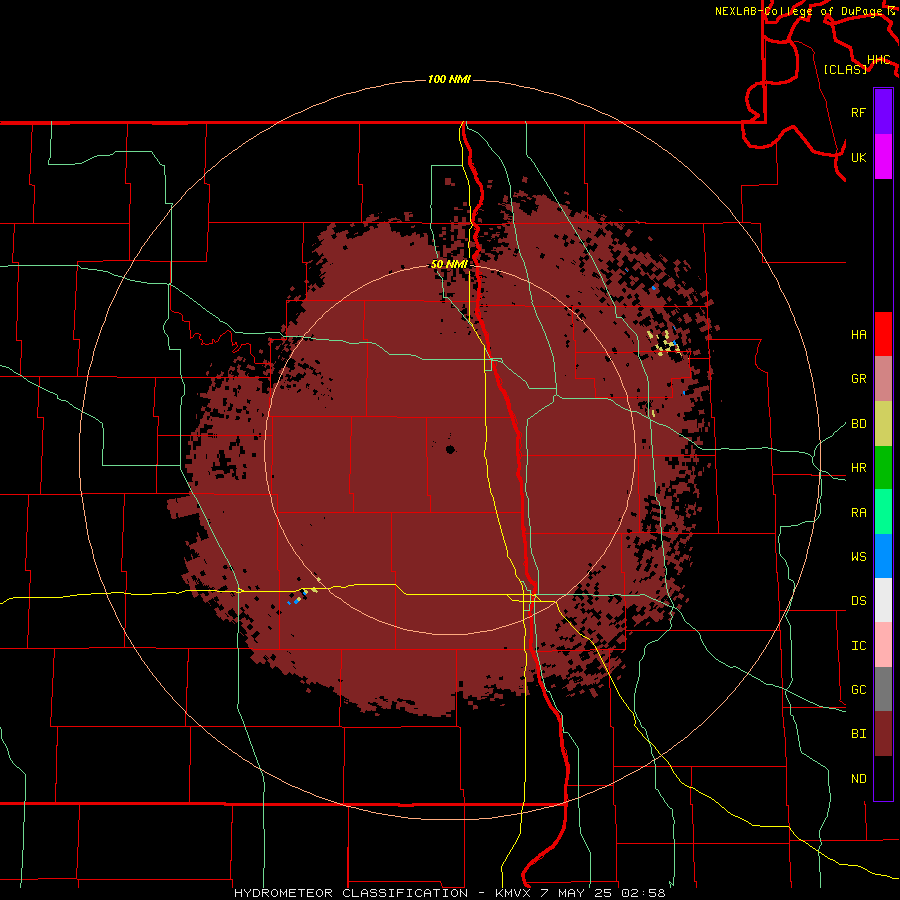The image size is (900, 900).
Task: Click the BI dark red legend swatch
Action: point(883,734)
